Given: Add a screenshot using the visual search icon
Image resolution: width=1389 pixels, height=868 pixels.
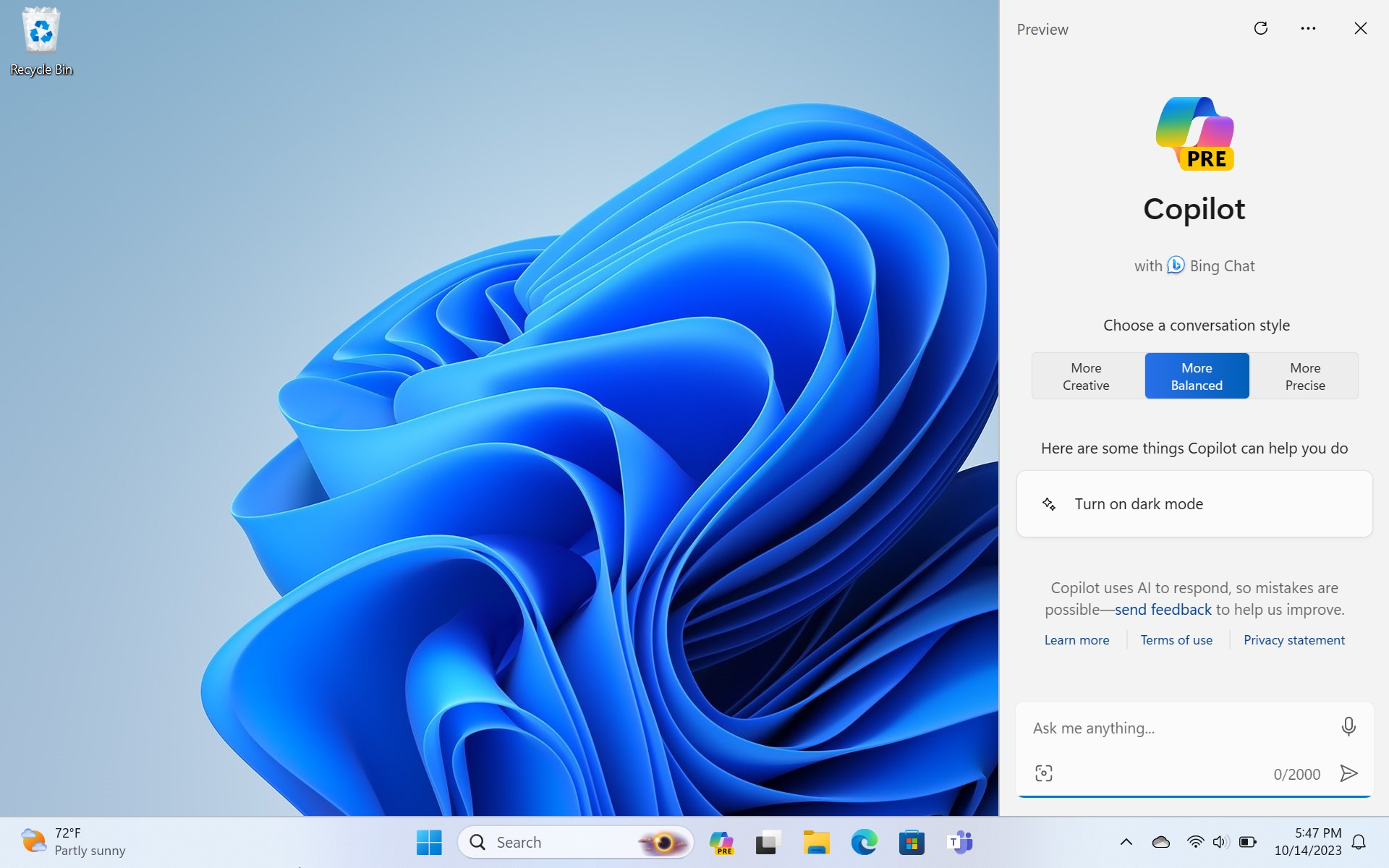Looking at the screenshot, I should (x=1044, y=773).
